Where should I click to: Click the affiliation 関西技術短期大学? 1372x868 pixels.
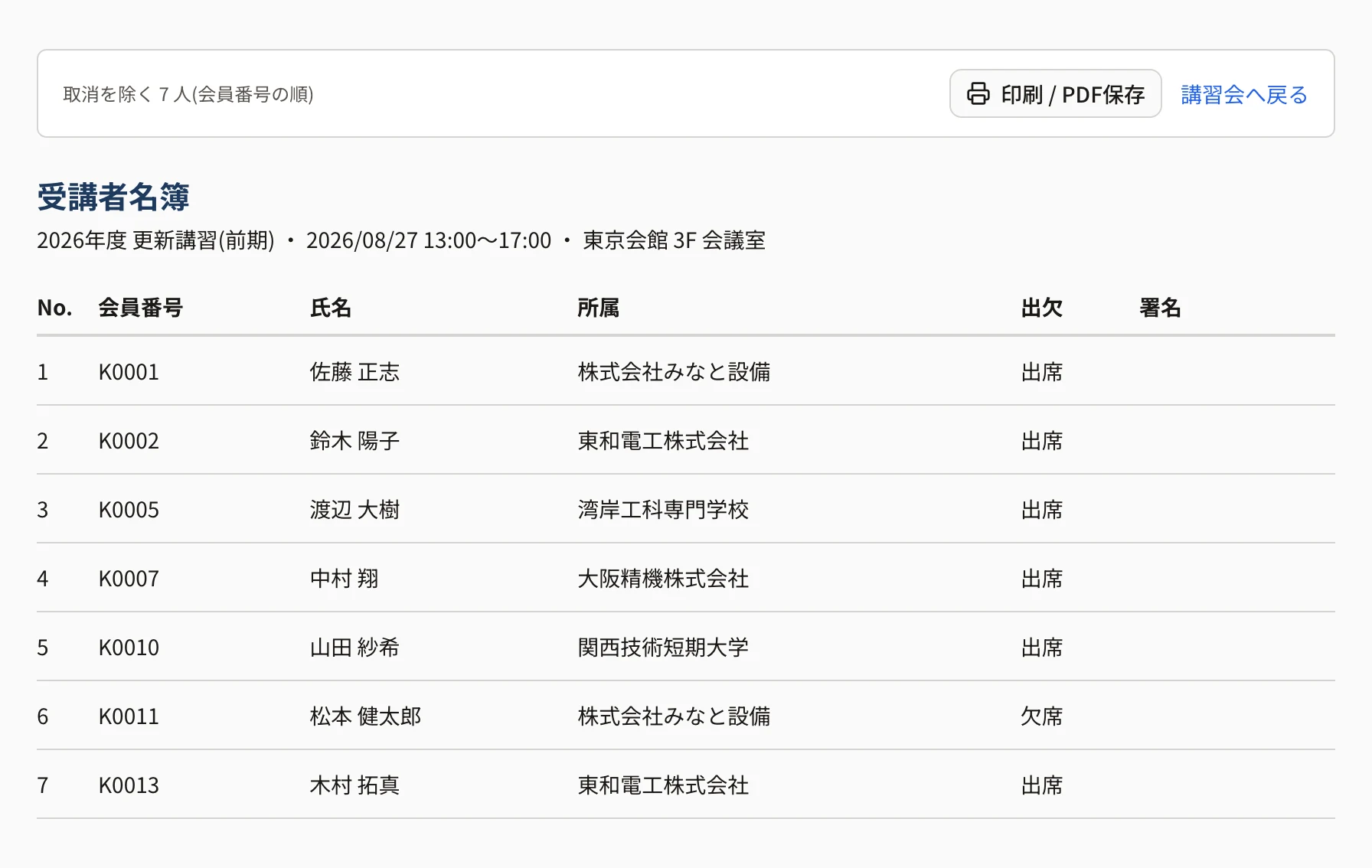tap(663, 648)
